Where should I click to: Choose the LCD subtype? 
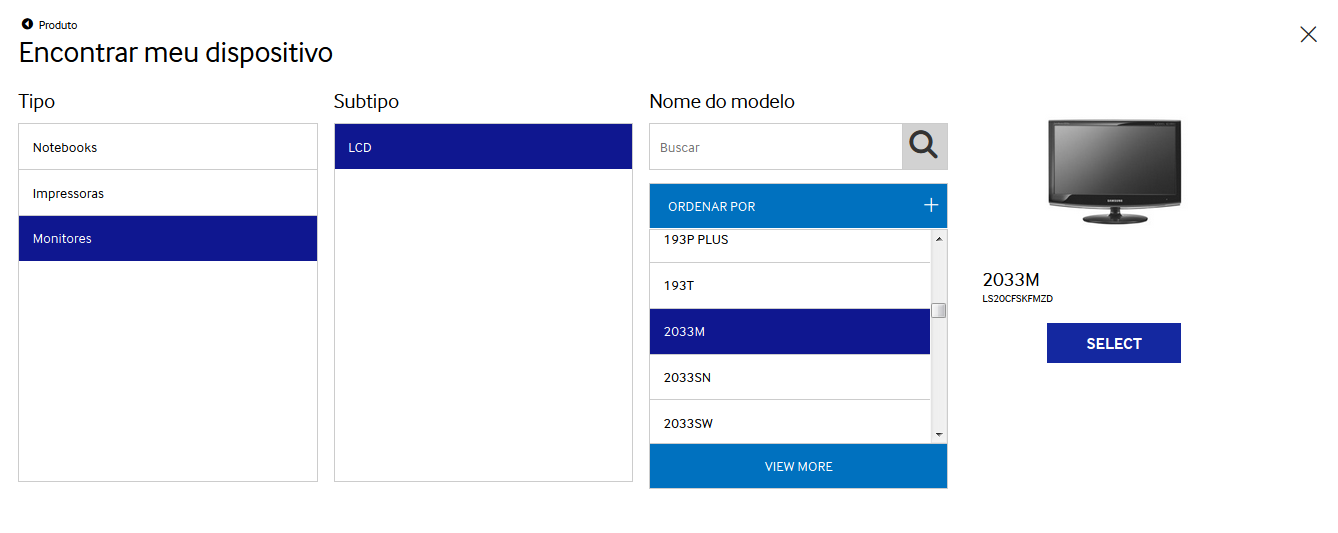coord(483,147)
